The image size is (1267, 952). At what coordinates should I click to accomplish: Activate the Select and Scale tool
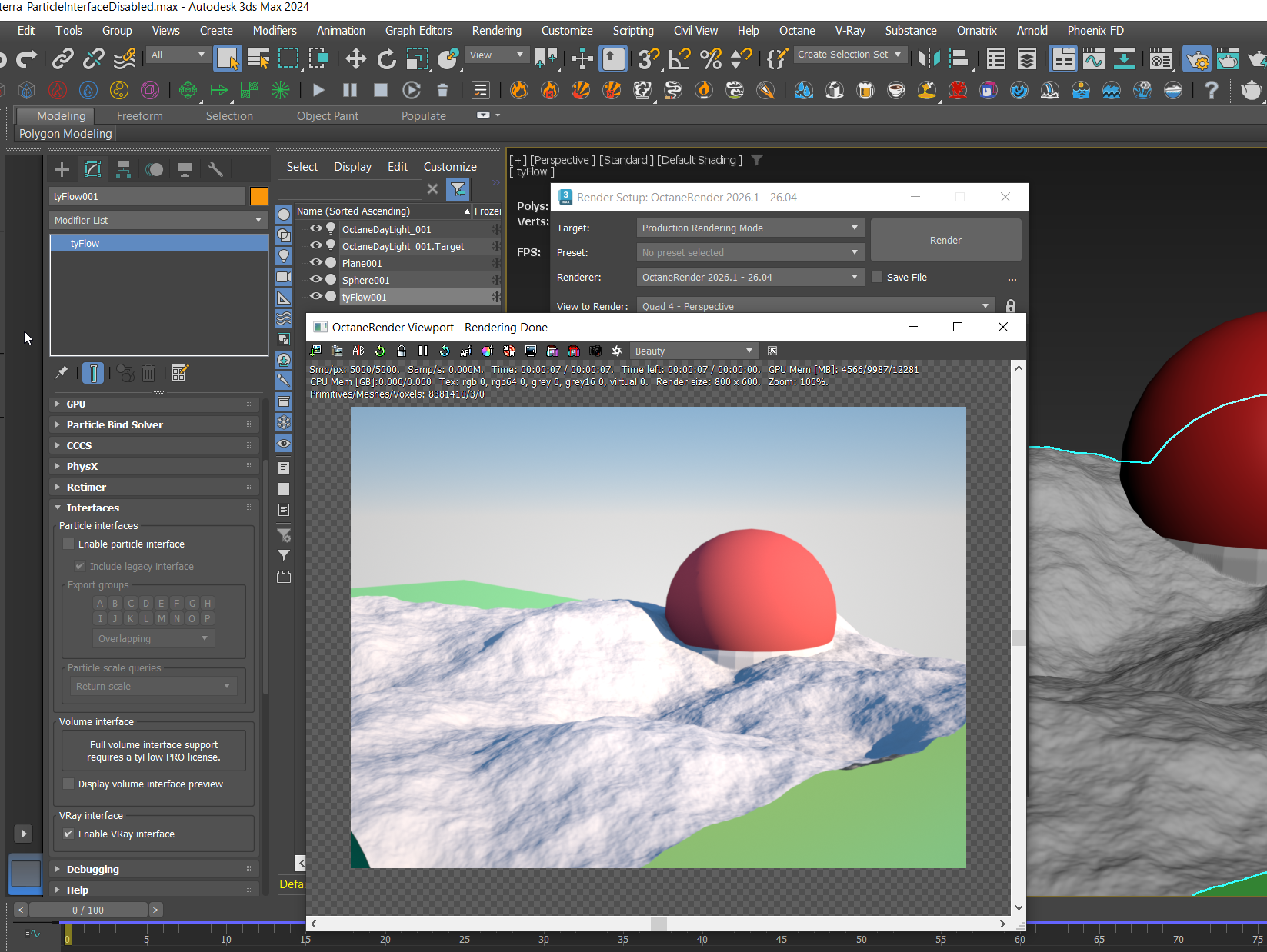pos(417,58)
